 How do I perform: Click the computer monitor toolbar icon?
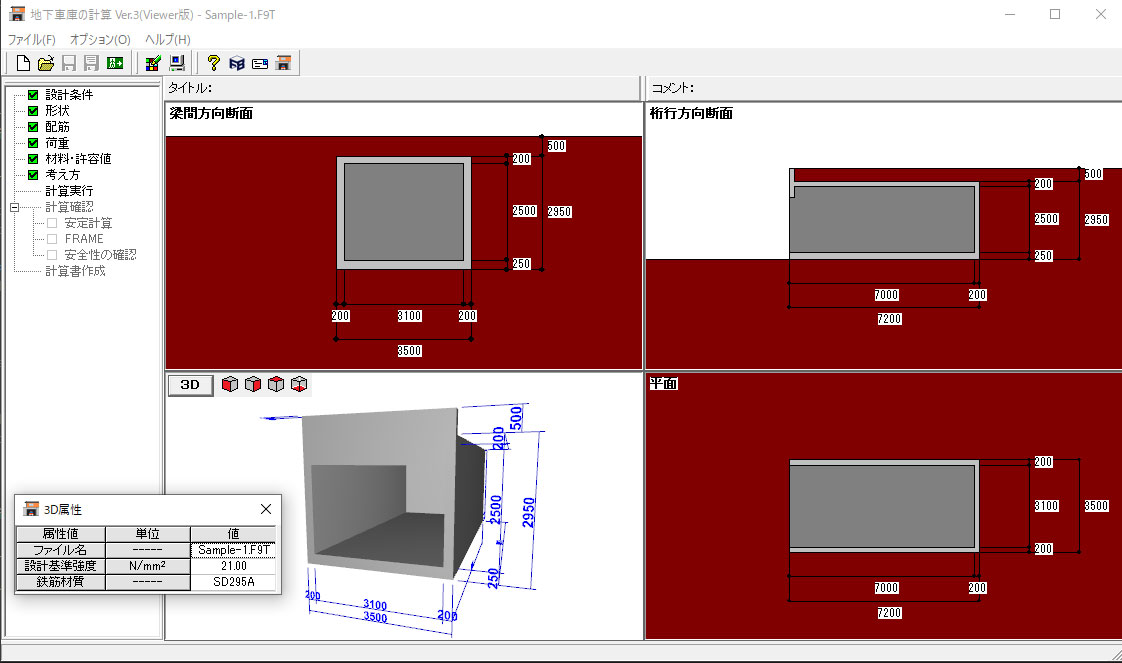pos(176,63)
